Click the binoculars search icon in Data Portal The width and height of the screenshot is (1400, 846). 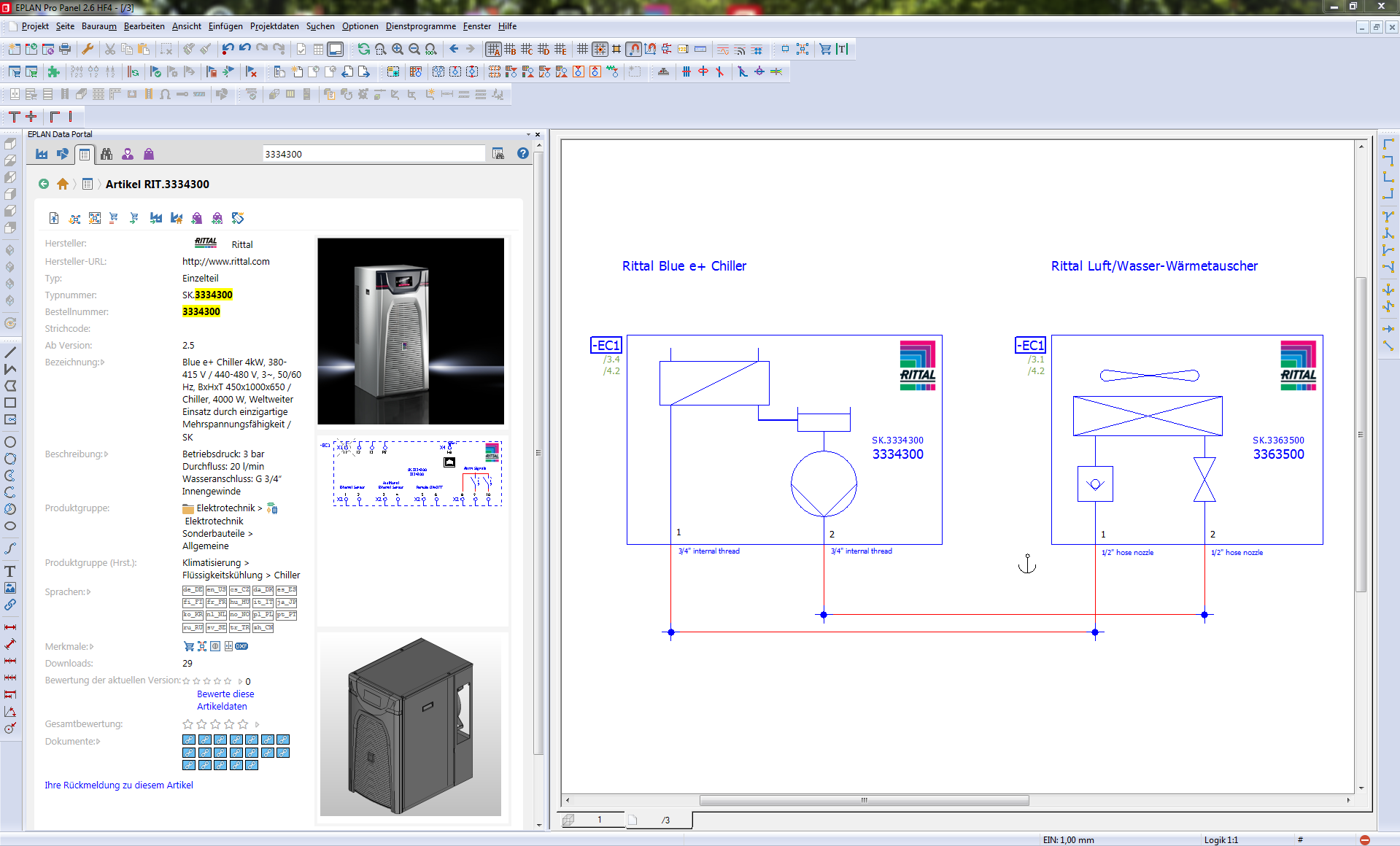pyautogui.click(x=107, y=154)
